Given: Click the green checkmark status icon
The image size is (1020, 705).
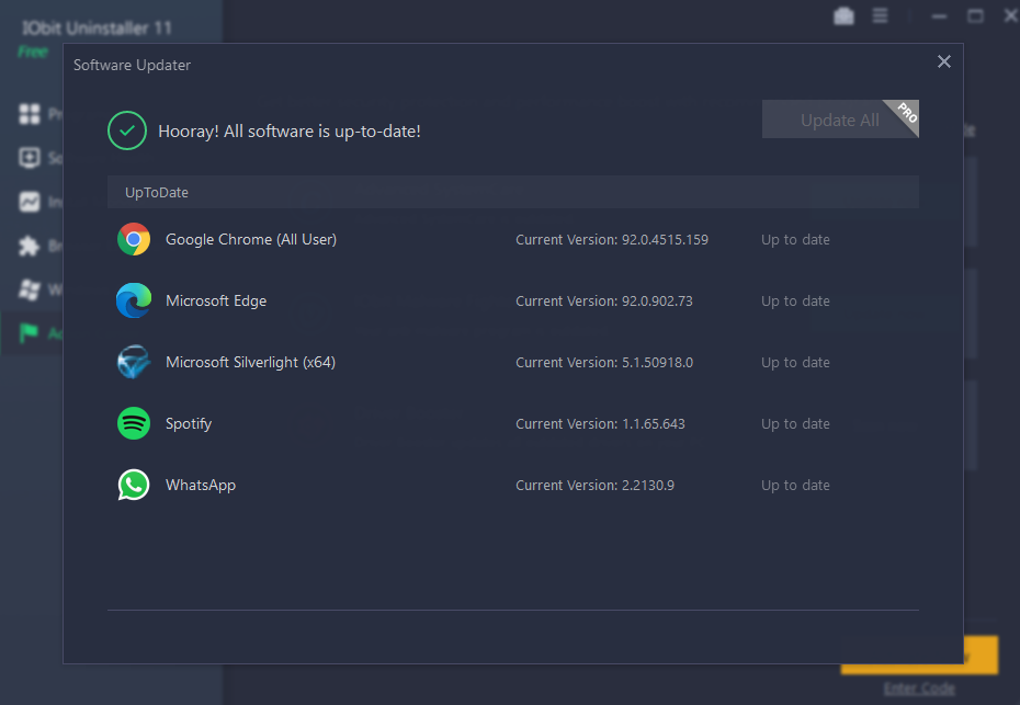Looking at the screenshot, I should coord(127,131).
